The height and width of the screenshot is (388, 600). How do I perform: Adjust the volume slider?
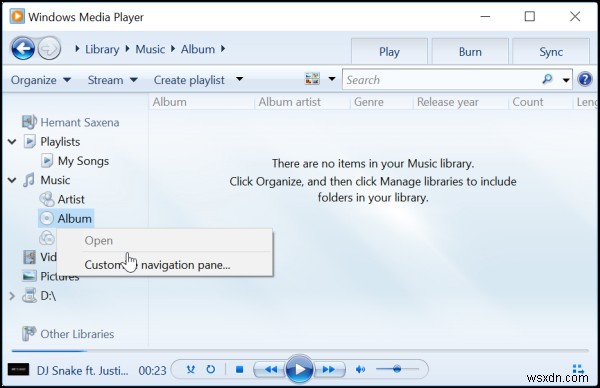click(397, 369)
